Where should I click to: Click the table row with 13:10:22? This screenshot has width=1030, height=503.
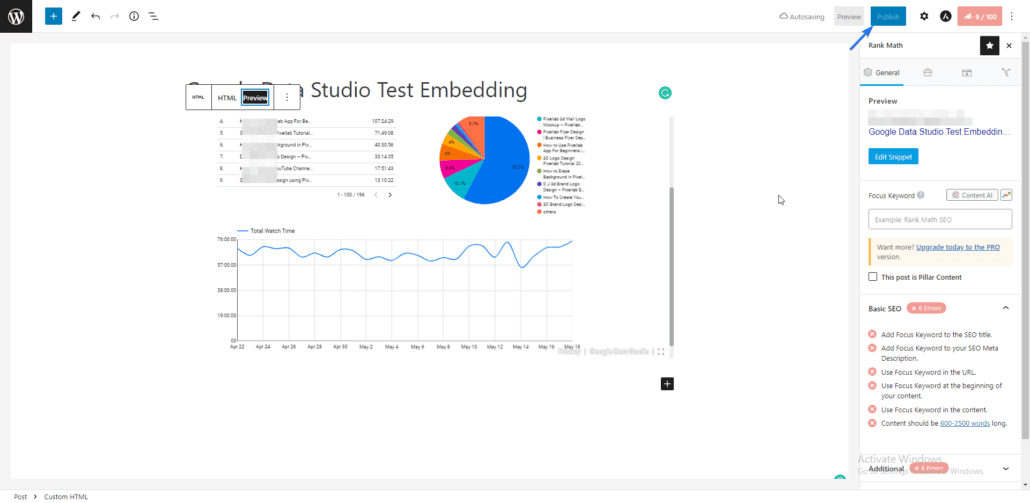coord(307,181)
